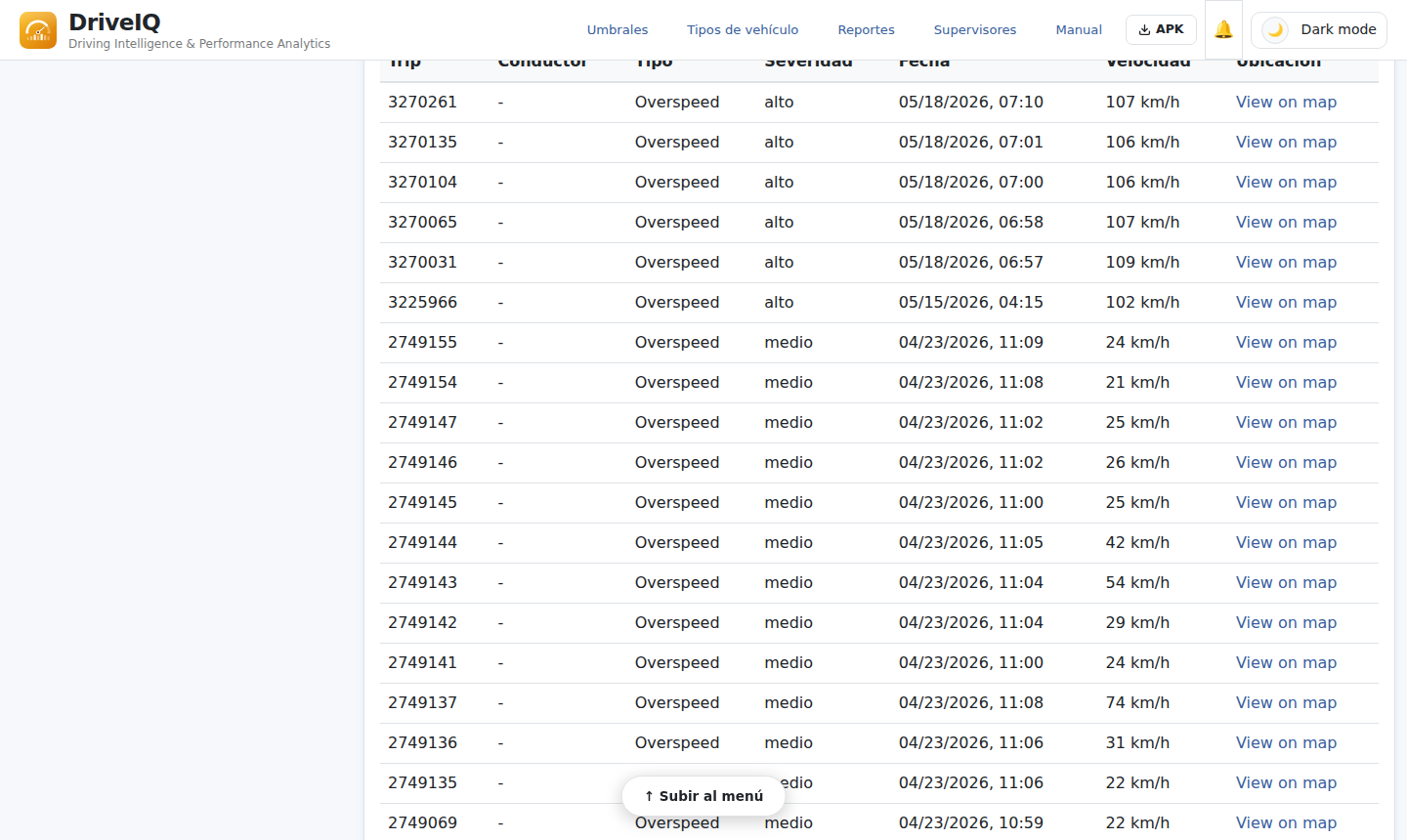Click the moon icon for dark mode
The image size is (1407, 840).
click(x=1275, y=29)
